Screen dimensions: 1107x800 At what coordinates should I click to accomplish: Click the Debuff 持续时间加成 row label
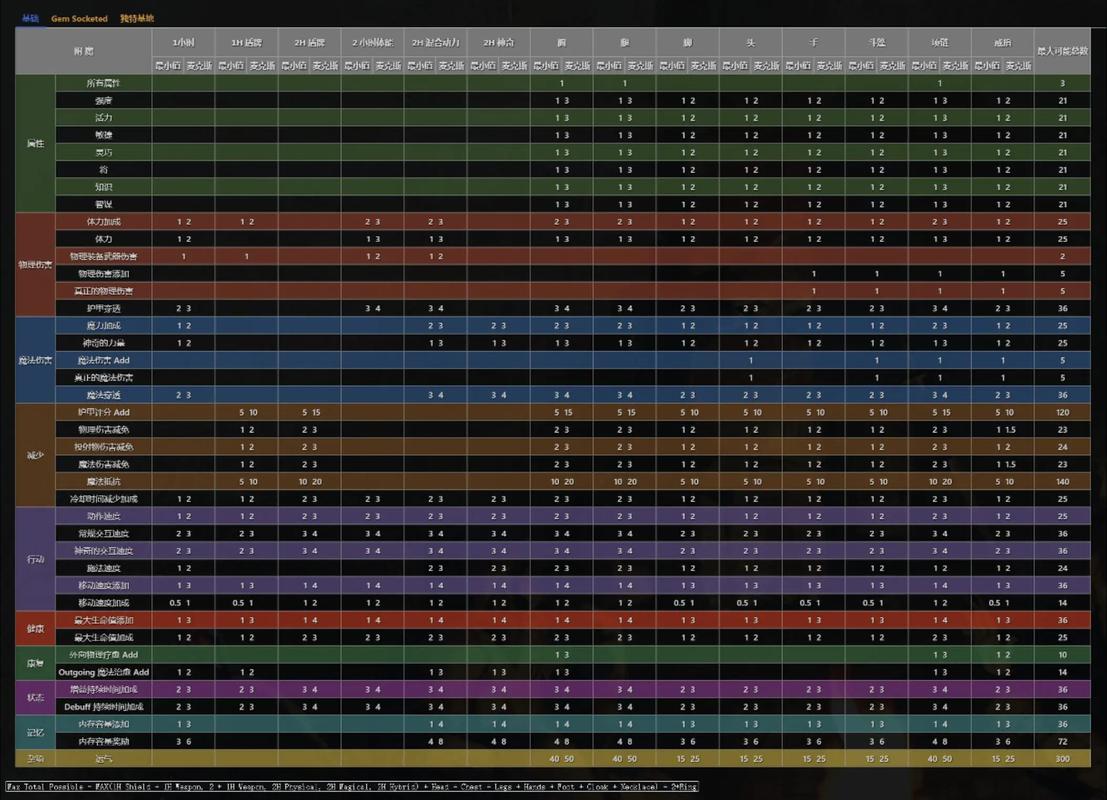pyautogui.click(x=104, y=706)
